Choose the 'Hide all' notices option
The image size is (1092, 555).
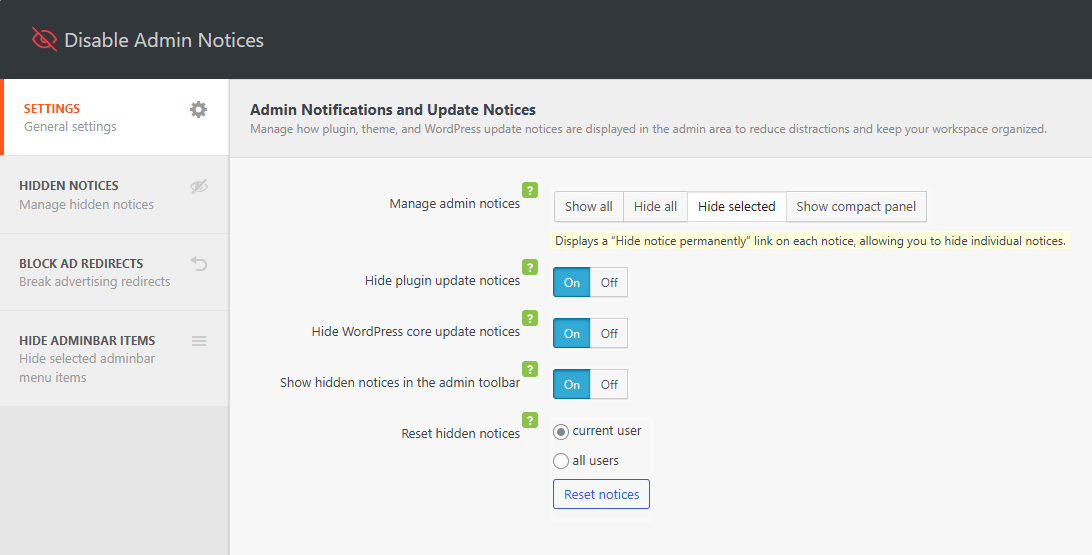click(x=655, y=207)
